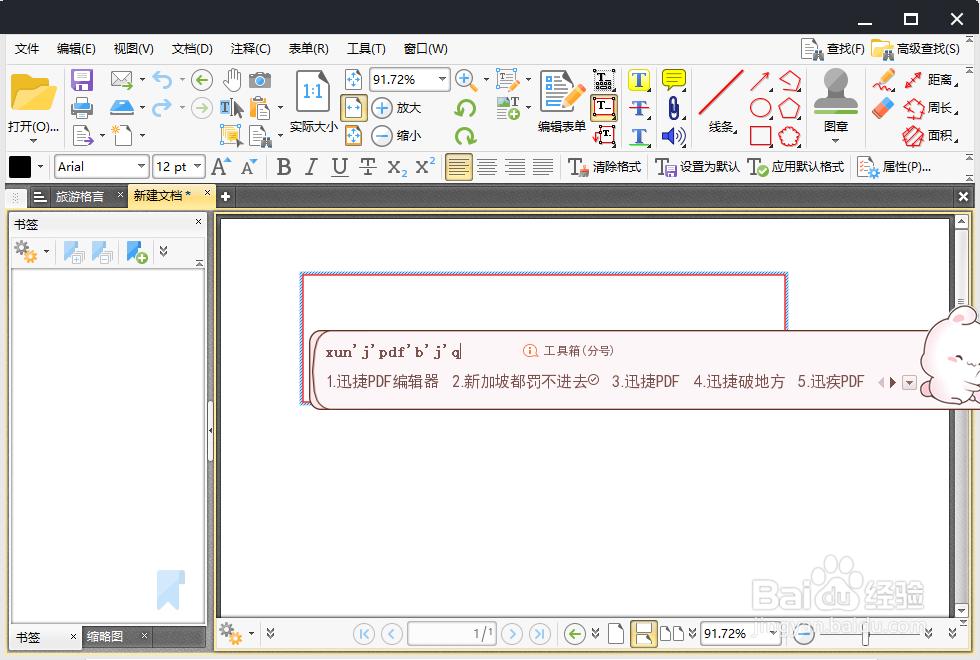Click 查找(F) find button

point(832,49)
